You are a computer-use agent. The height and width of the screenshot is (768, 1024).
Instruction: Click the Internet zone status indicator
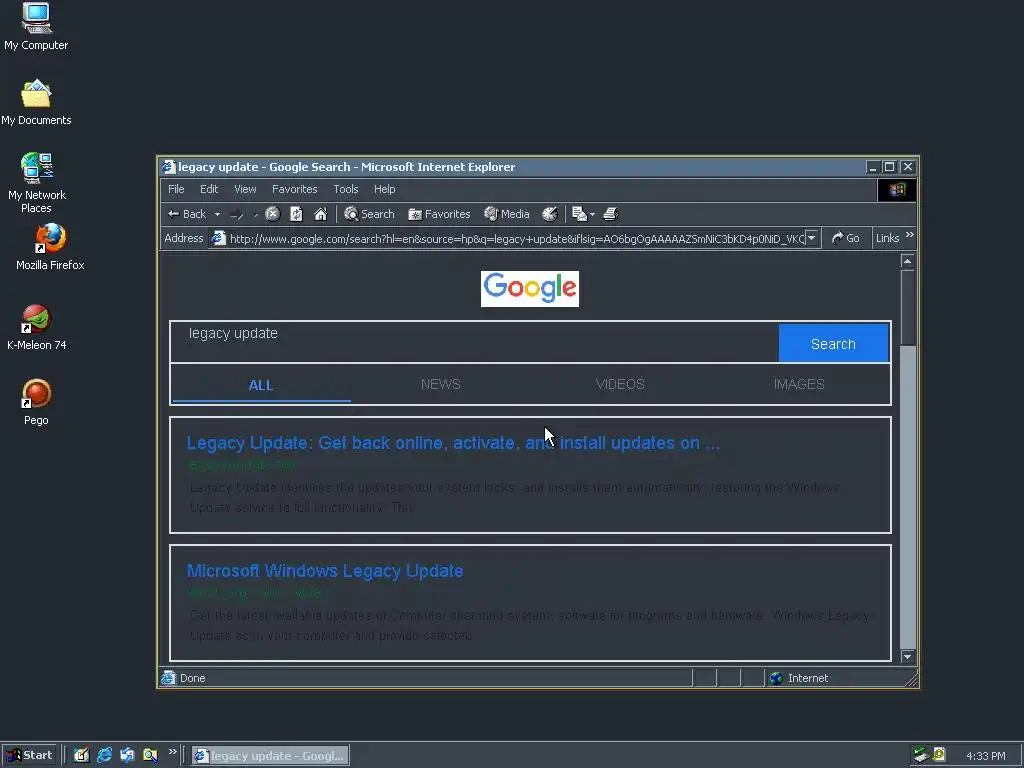click(x=799, y=678)
